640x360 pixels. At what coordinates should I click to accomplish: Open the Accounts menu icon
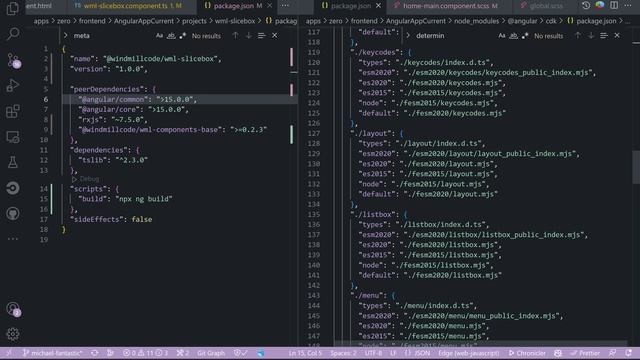point(13,309)
